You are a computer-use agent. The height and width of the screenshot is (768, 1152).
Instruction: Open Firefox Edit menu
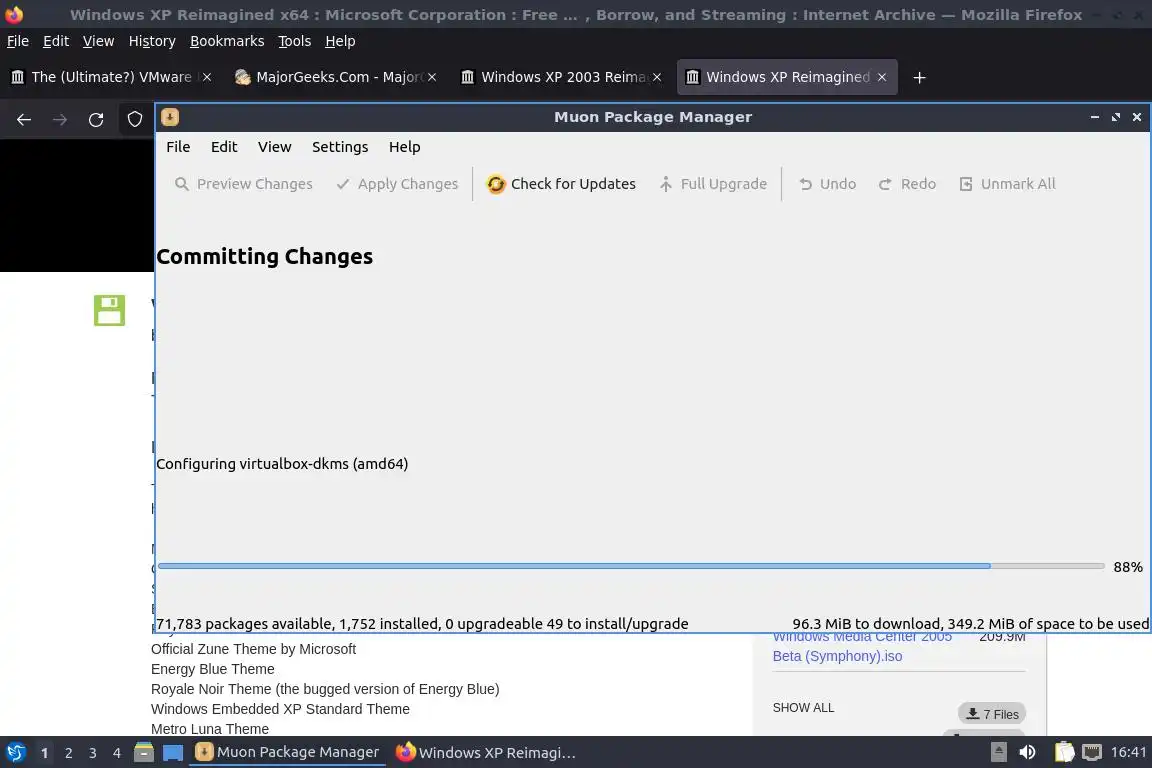click(x=56, y=41)
